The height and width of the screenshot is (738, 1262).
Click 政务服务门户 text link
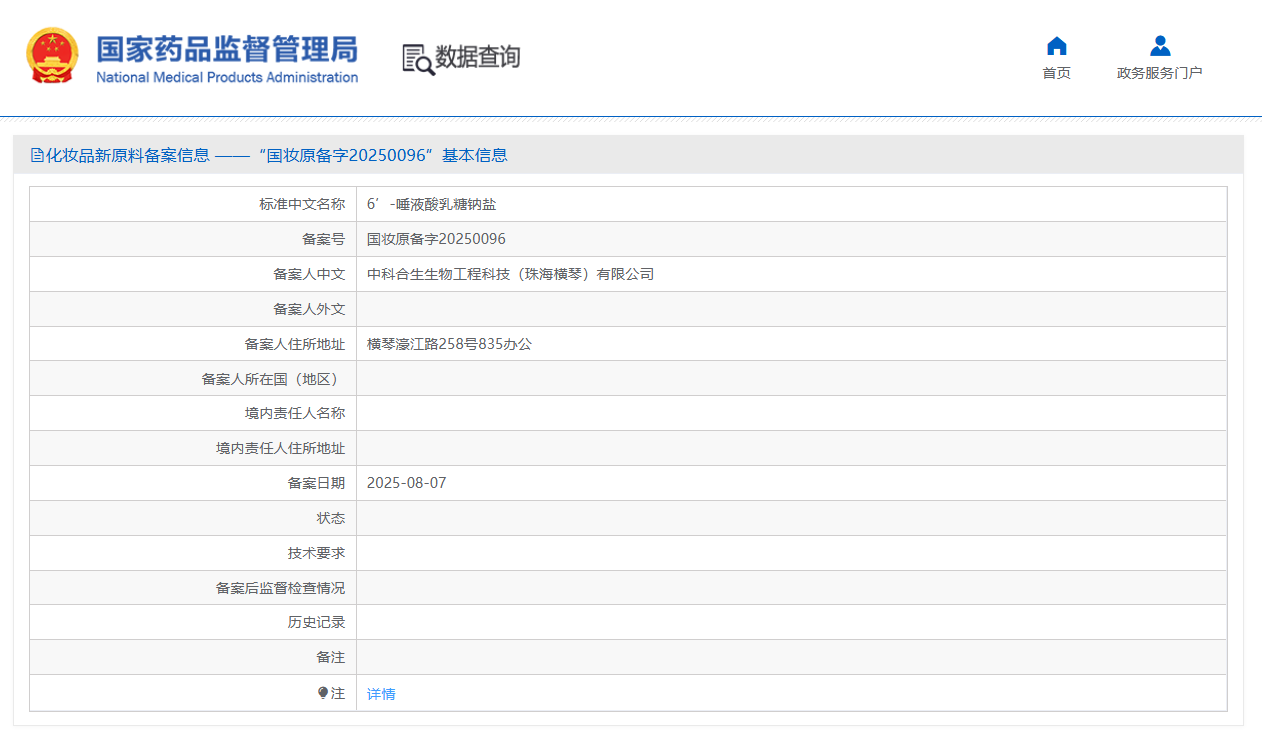click(x=1160, y=73)
